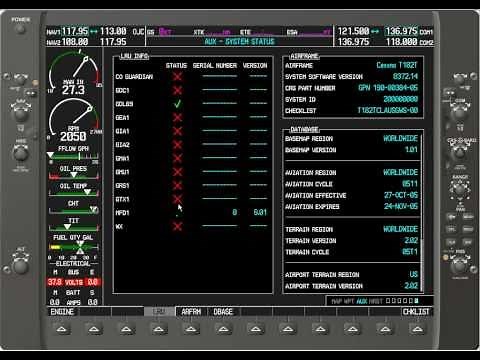Click the FFLOW GPH indicator bar
Viewport: 480px width, 360px height.
pyautogui.click(x=74, y=156)
